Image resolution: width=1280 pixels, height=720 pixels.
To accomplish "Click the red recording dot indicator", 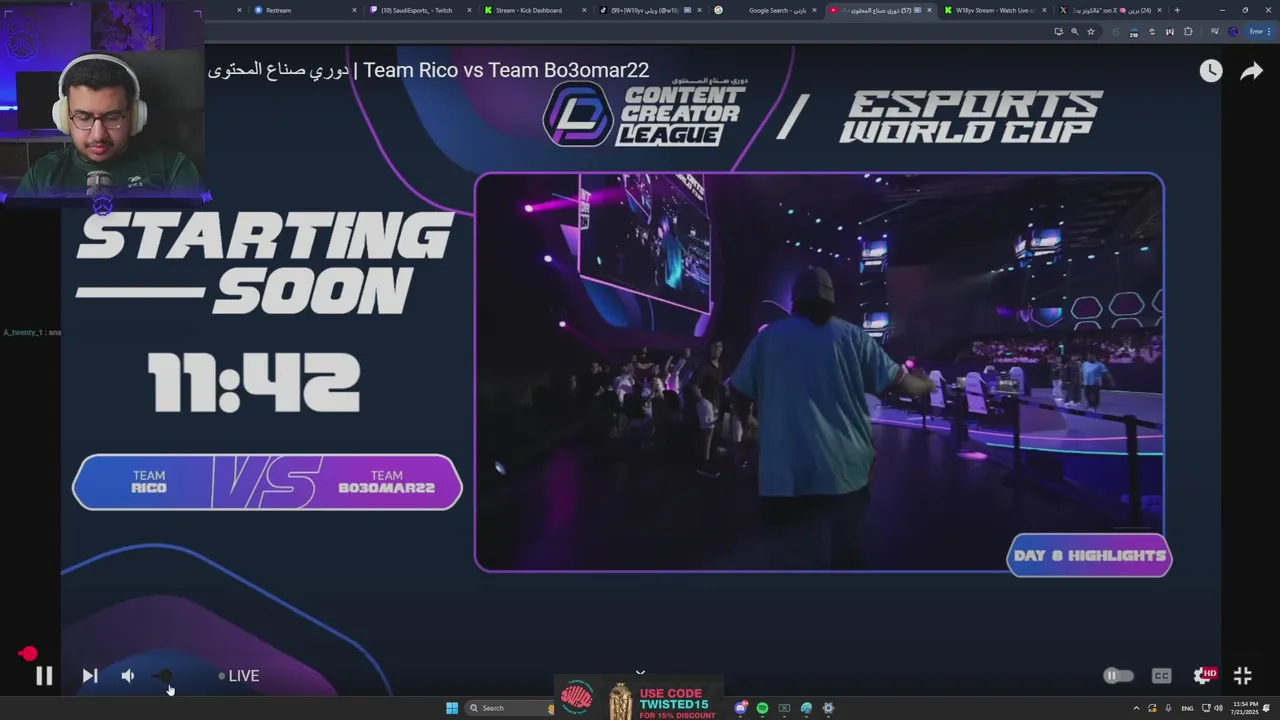I will [28, 654].
